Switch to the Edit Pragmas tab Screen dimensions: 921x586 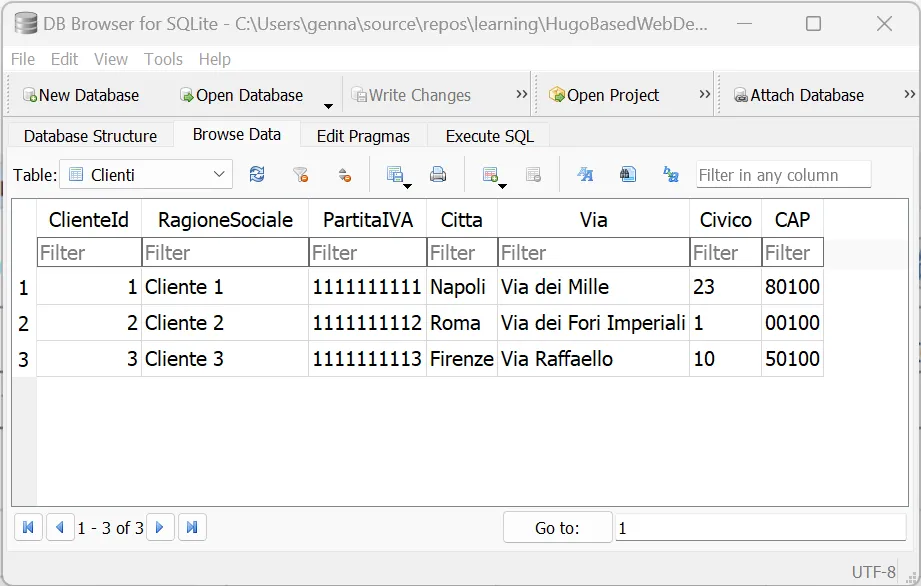pos(363,136)
